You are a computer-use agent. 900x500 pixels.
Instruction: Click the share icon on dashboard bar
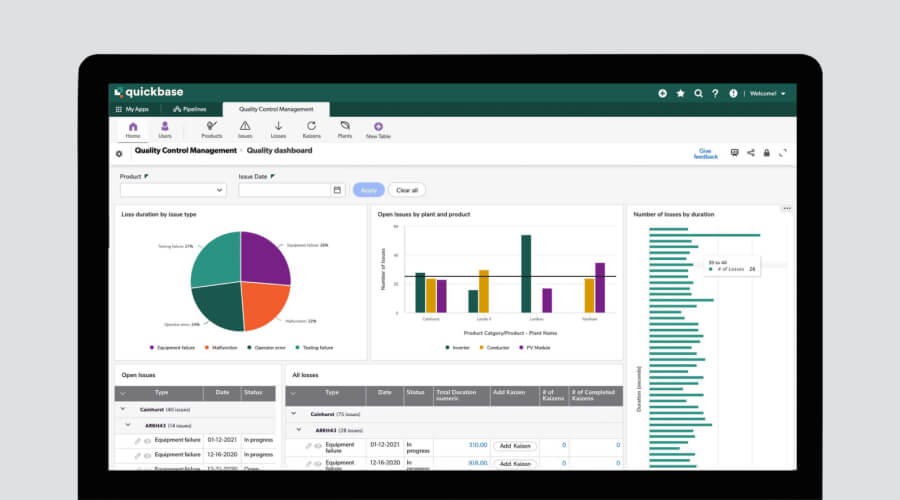[x=751, y=153]
